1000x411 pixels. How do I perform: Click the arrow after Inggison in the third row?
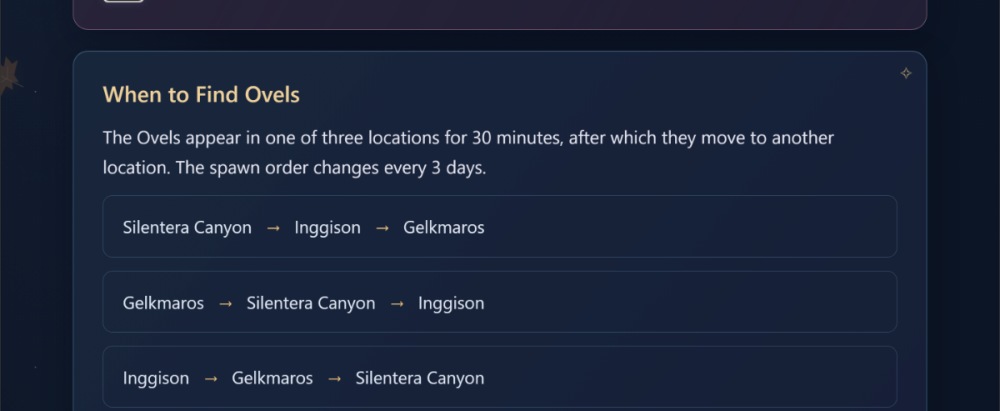pos(210,378)
